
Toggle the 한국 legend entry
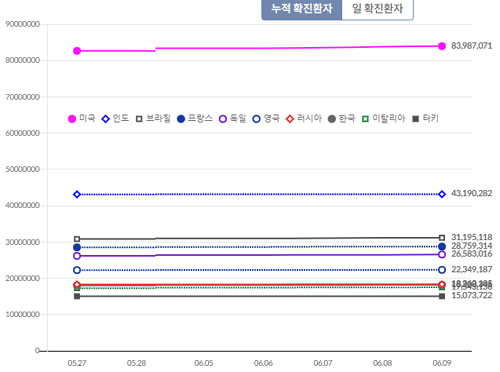coord(341,118)
